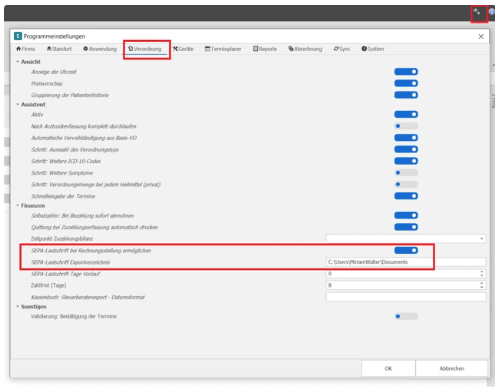499x390 pixels.
Task: Toggle Selbstzahler: Bei Bezahlung sofort abrechnen
Action: [406, 215]
